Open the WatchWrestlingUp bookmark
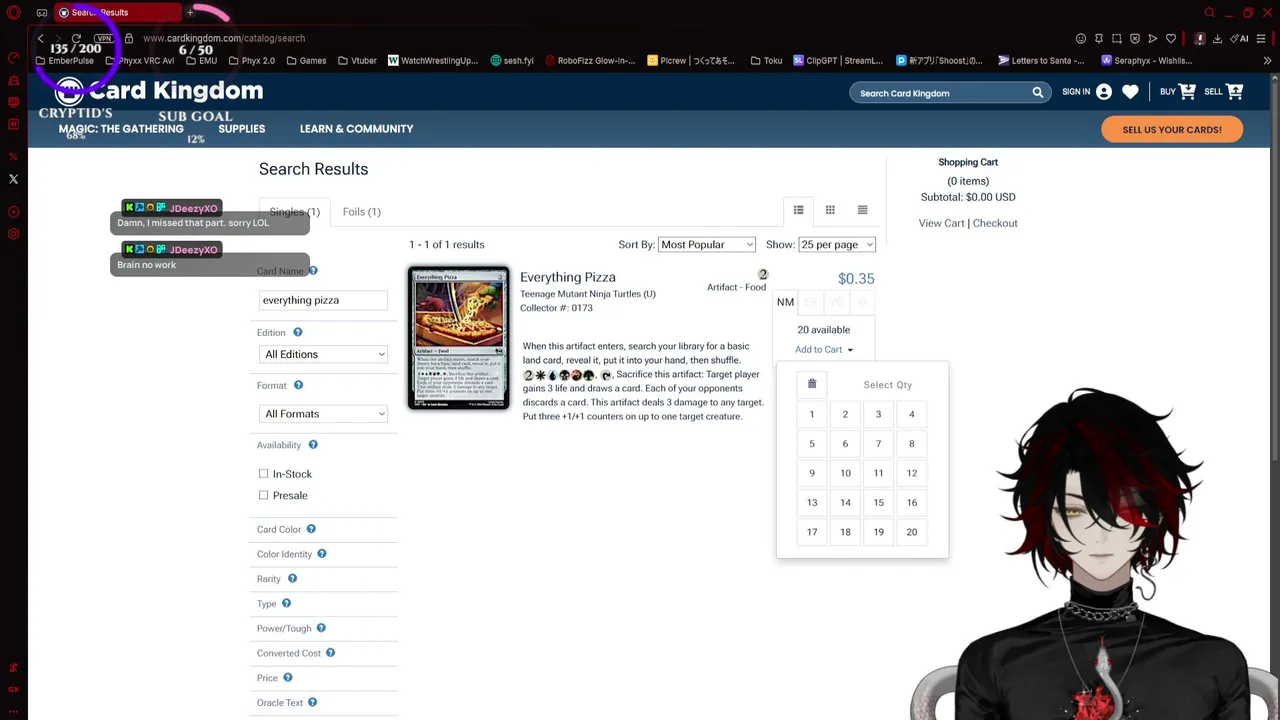This screenshot has height=720, width=1280. point(432,60)
